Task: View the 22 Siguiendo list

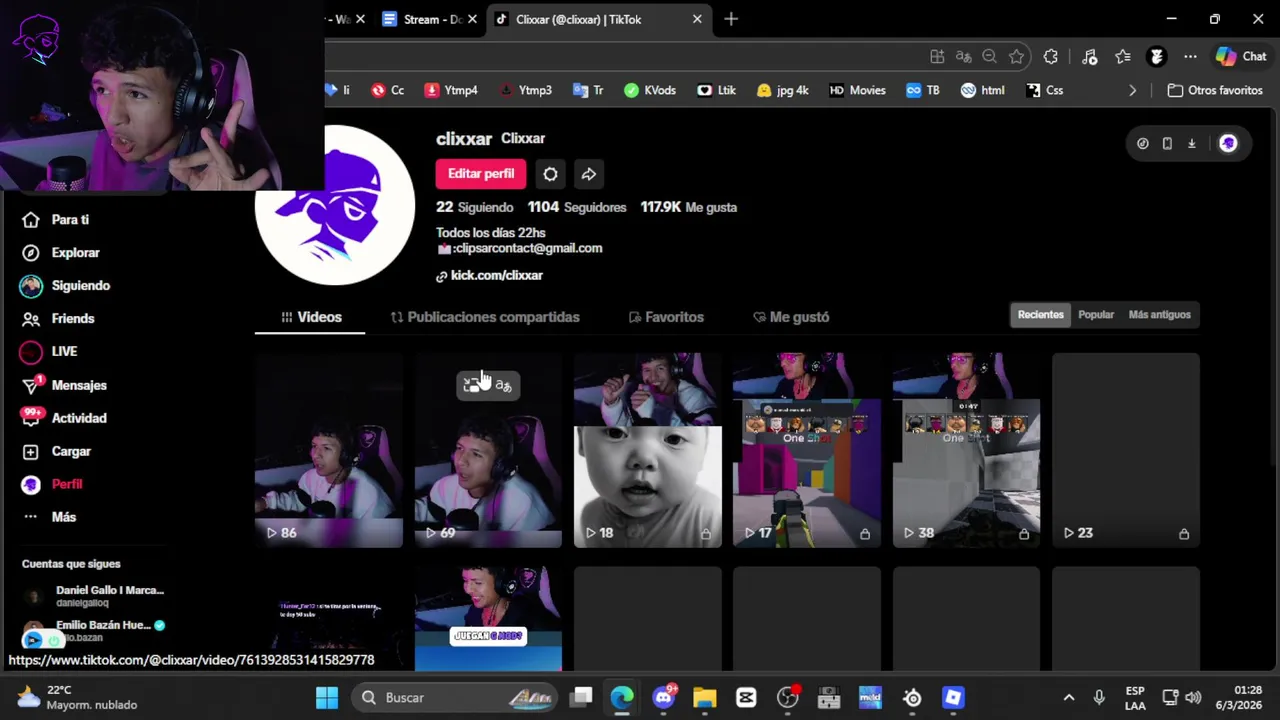Action: [474, 207]
